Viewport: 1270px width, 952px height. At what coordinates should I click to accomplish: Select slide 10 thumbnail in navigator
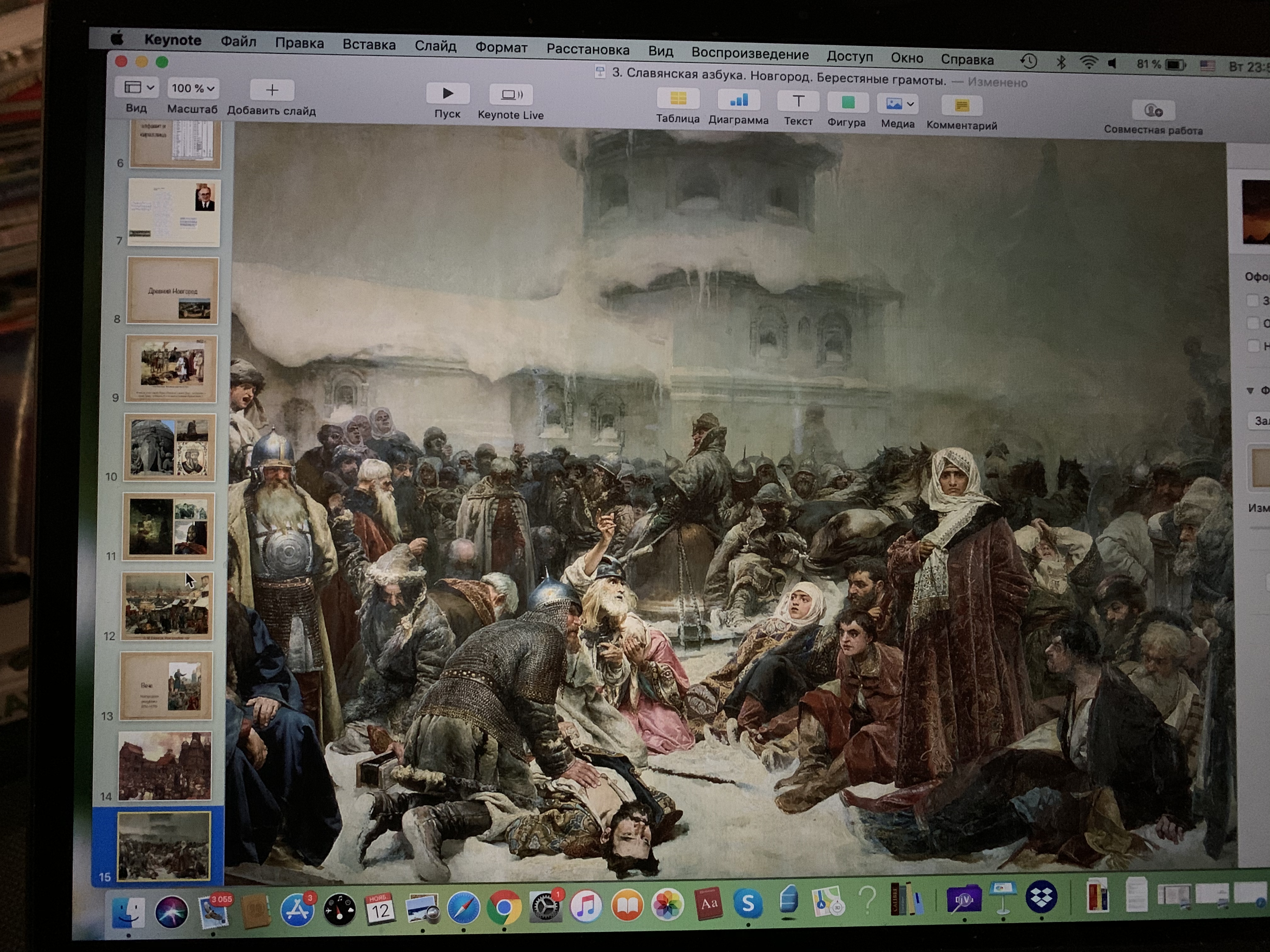coord(170,447)
